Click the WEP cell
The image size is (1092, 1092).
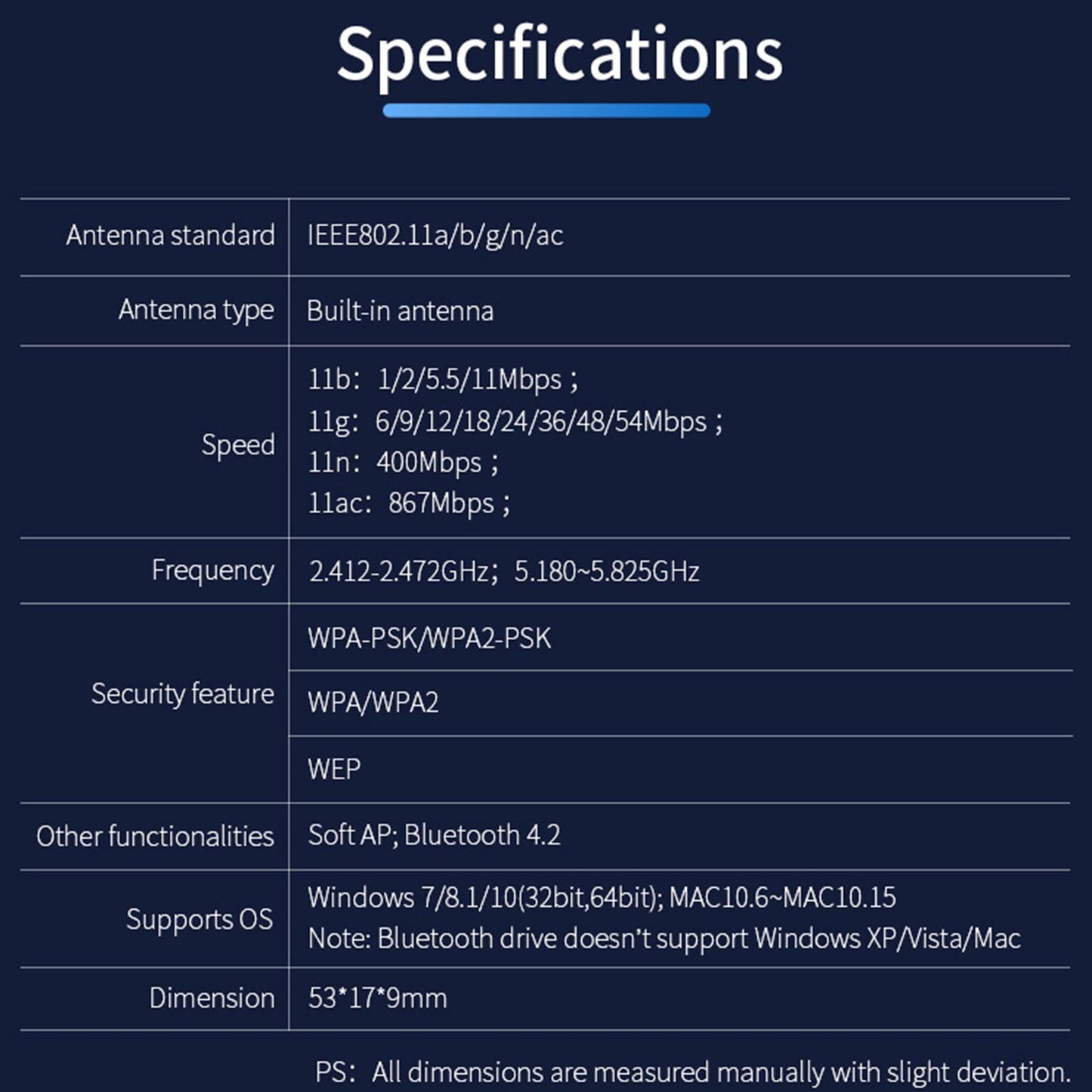[333, 769]
